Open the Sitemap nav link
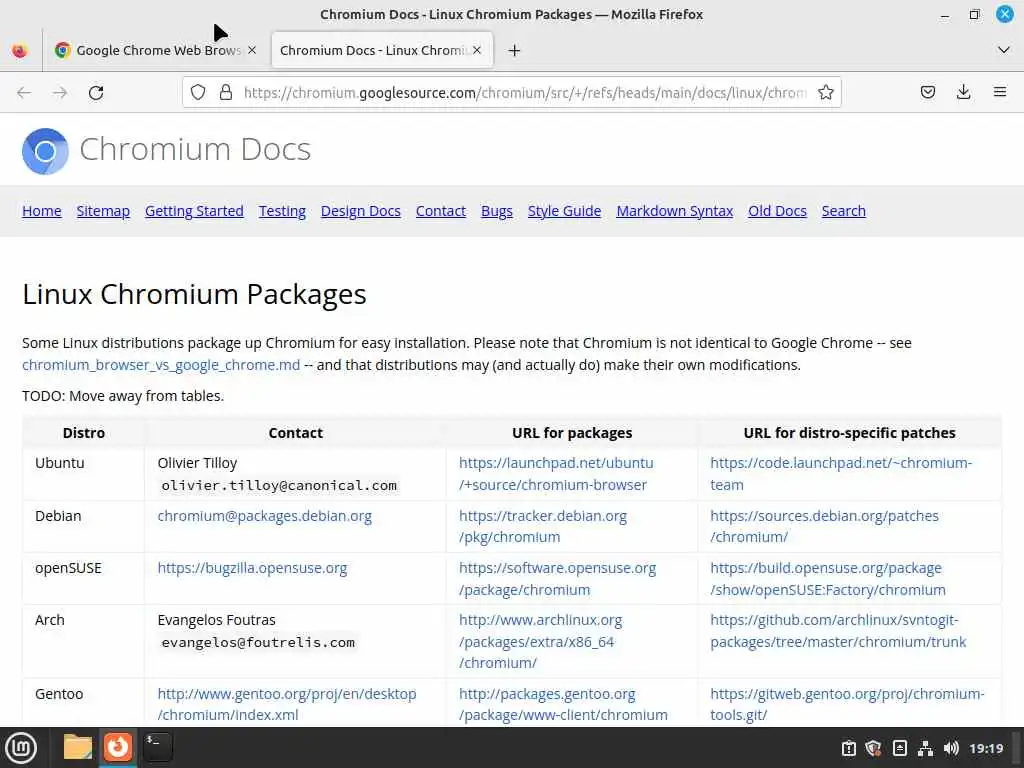 tap(103, 211)
